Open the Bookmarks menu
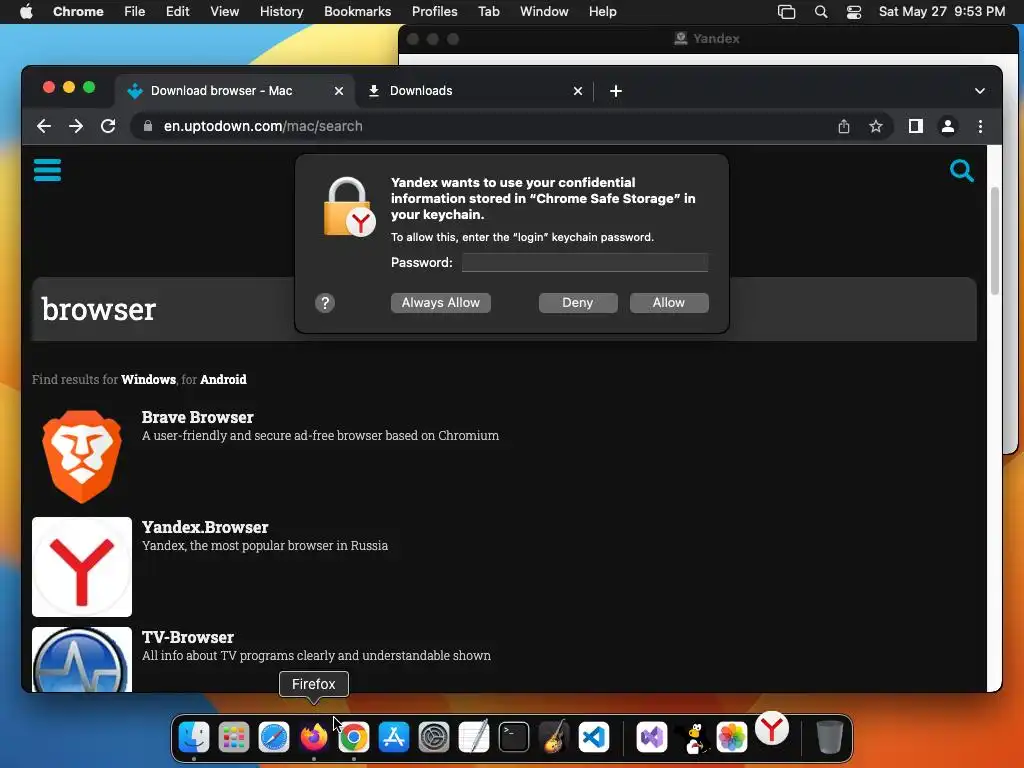Viewport: 1024px width, 768px height. [357, 12]
